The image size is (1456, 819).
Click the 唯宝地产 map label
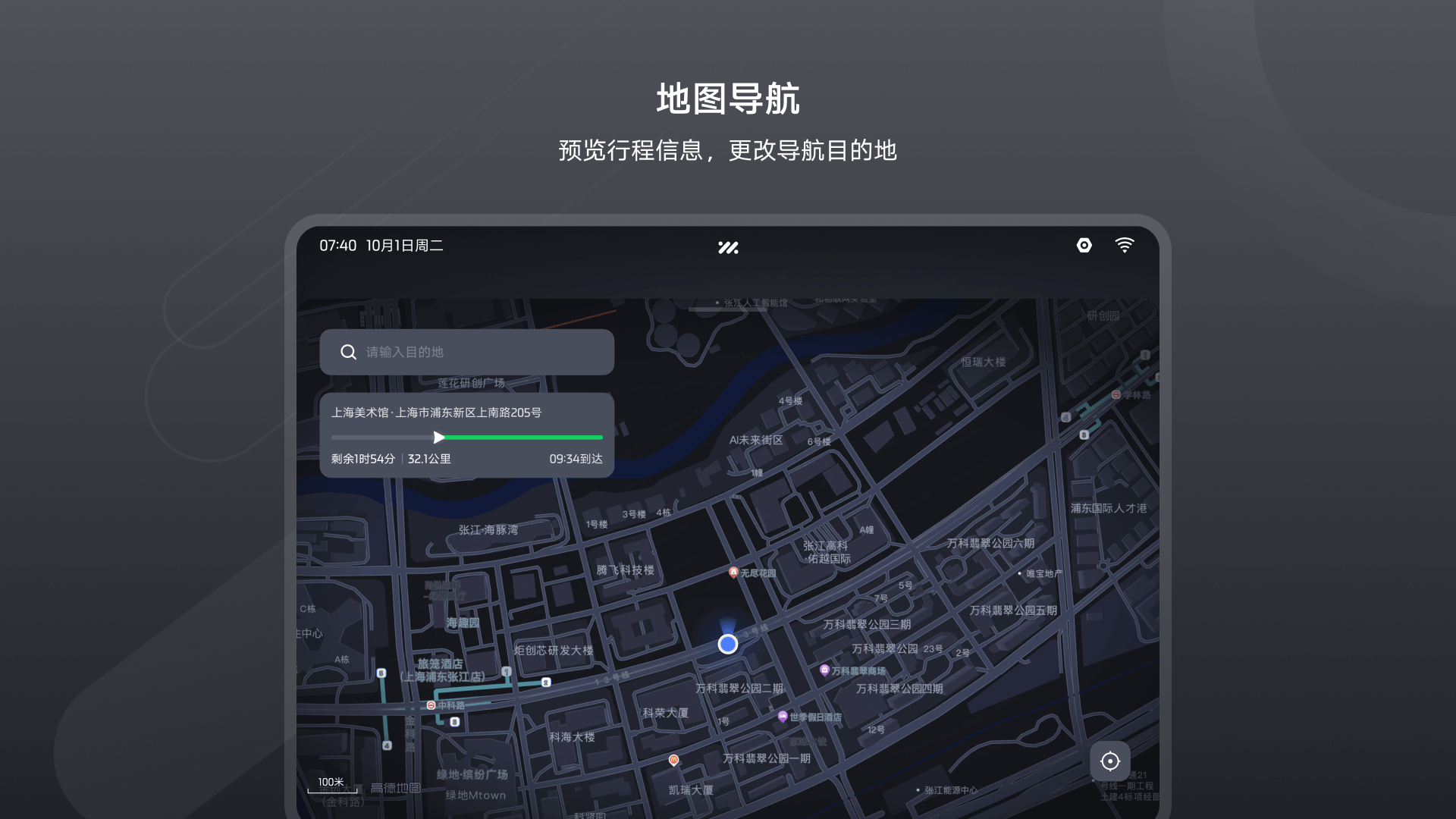pyautogui.click(x=1044, y=573)
